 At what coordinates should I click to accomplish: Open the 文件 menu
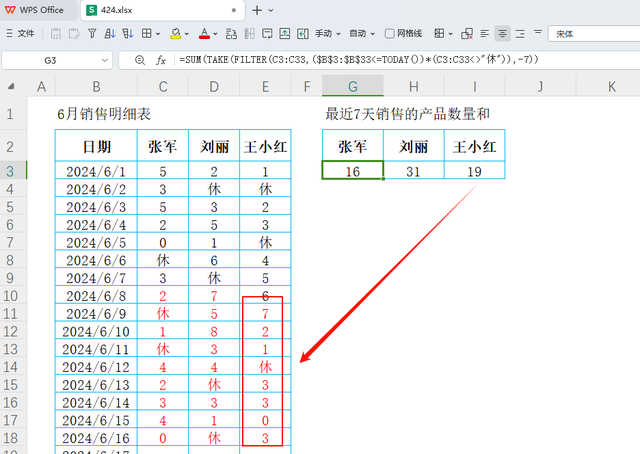pos(20,33)
